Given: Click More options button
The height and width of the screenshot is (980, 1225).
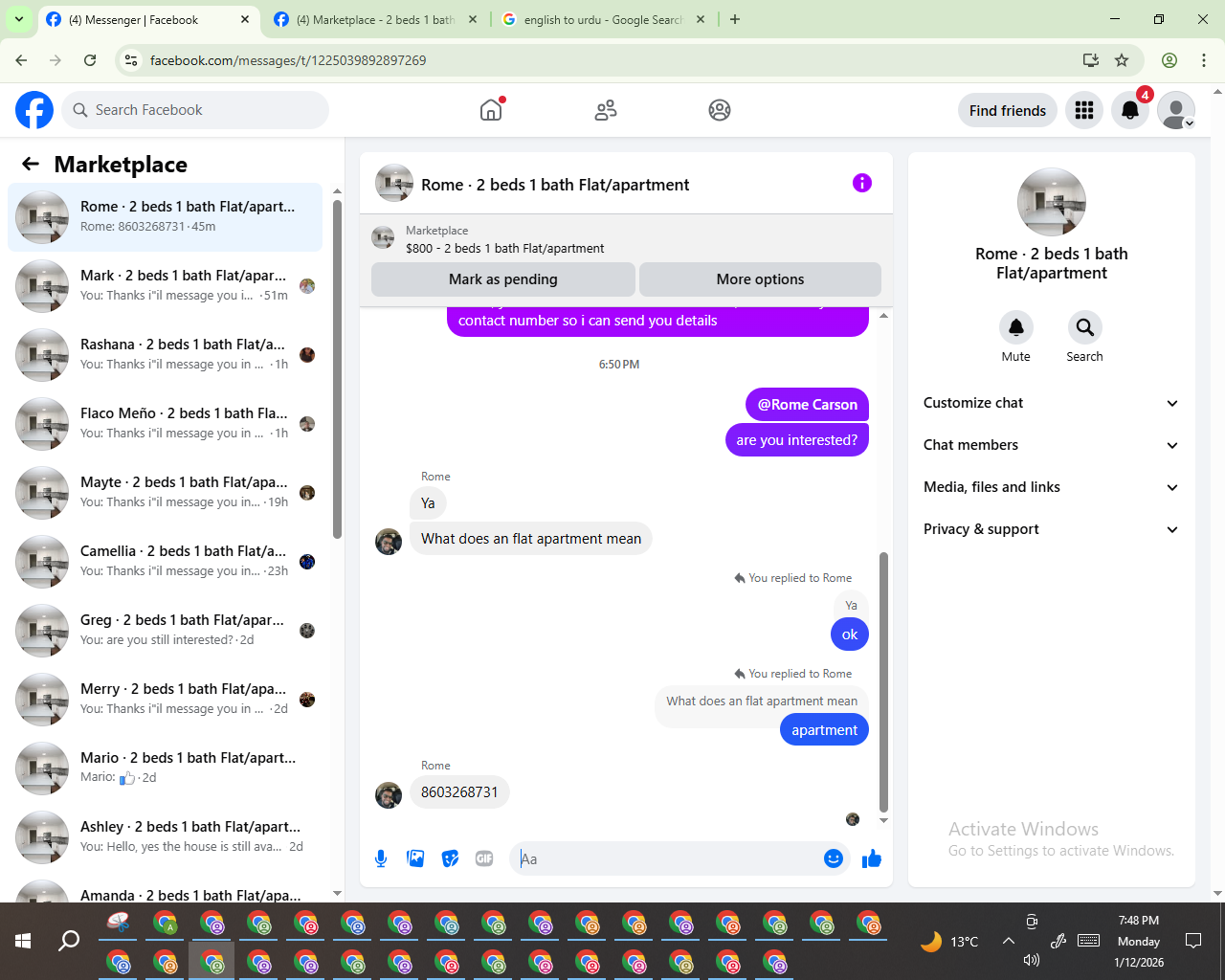Looking at the screenshot, I should 760,279.
